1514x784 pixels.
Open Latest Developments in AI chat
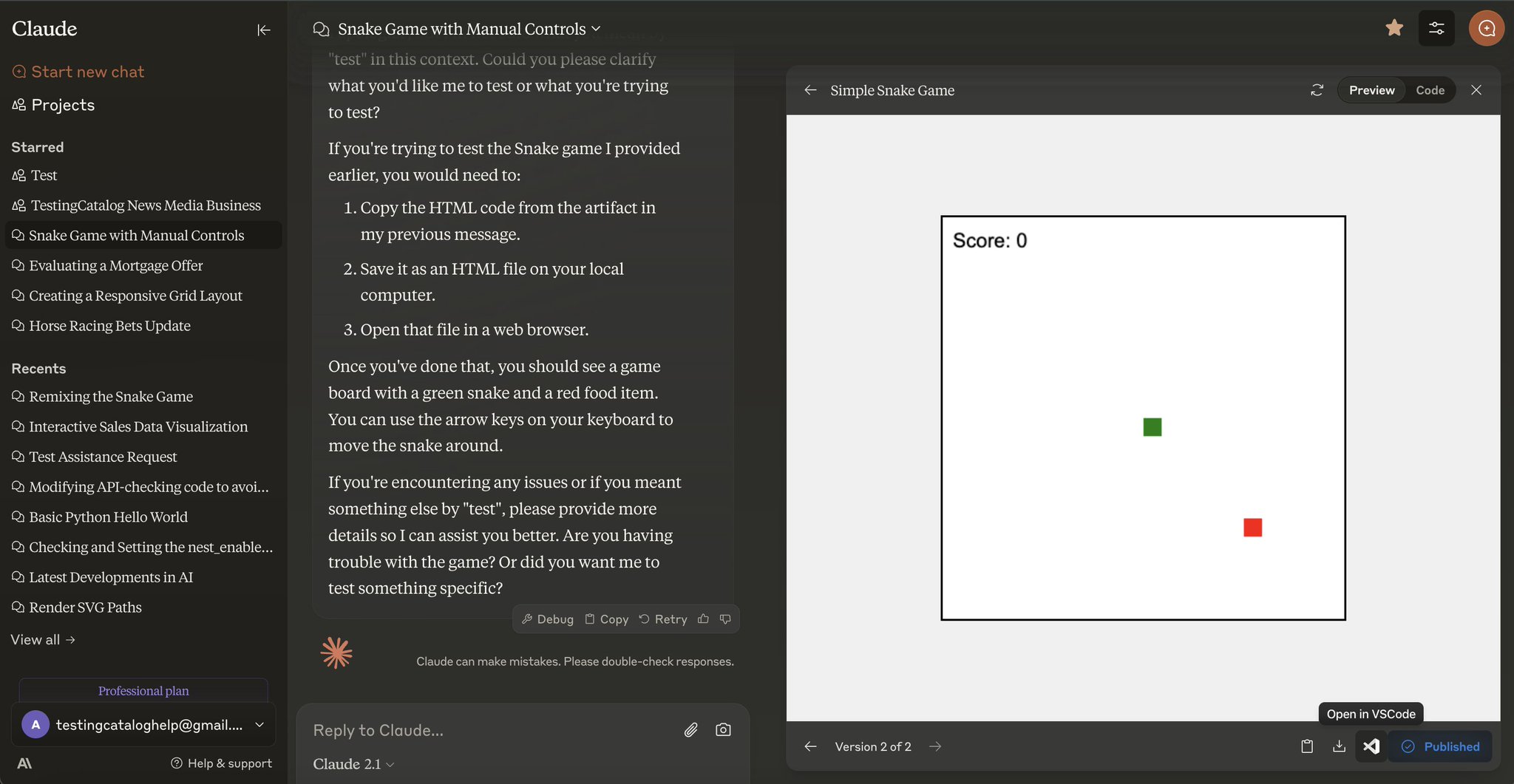point(143,577)
